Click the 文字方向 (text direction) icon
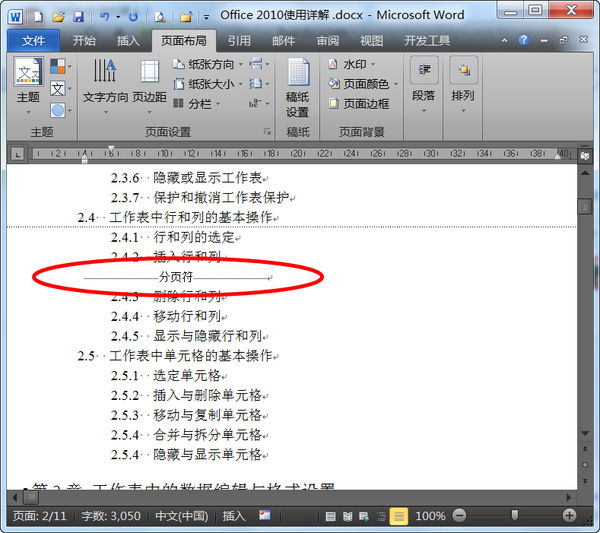Screen dimensions: 600x533 click(x=105, y=86)
